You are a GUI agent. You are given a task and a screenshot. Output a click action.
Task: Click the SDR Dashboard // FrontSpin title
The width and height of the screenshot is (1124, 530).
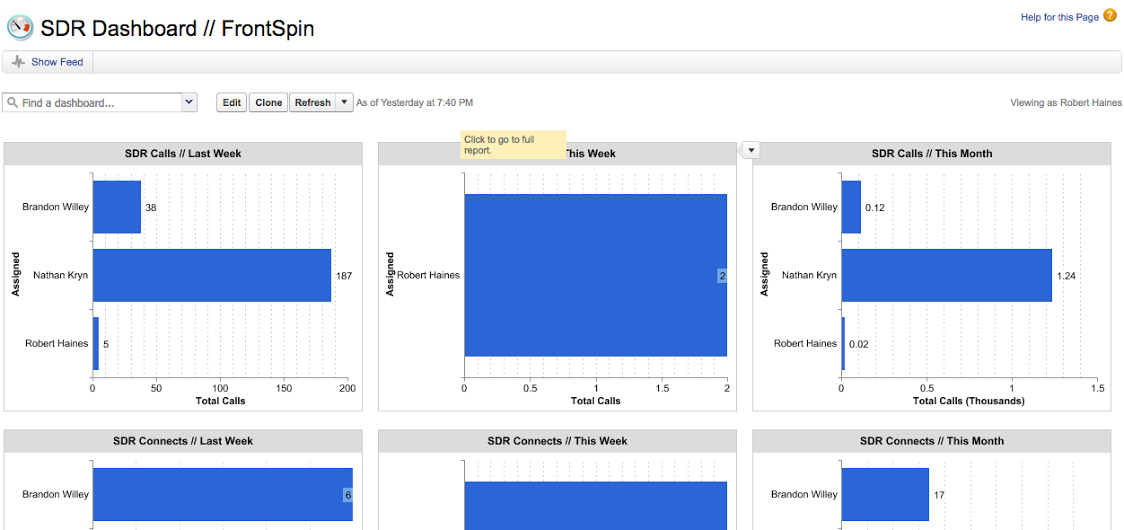[177, 29]
